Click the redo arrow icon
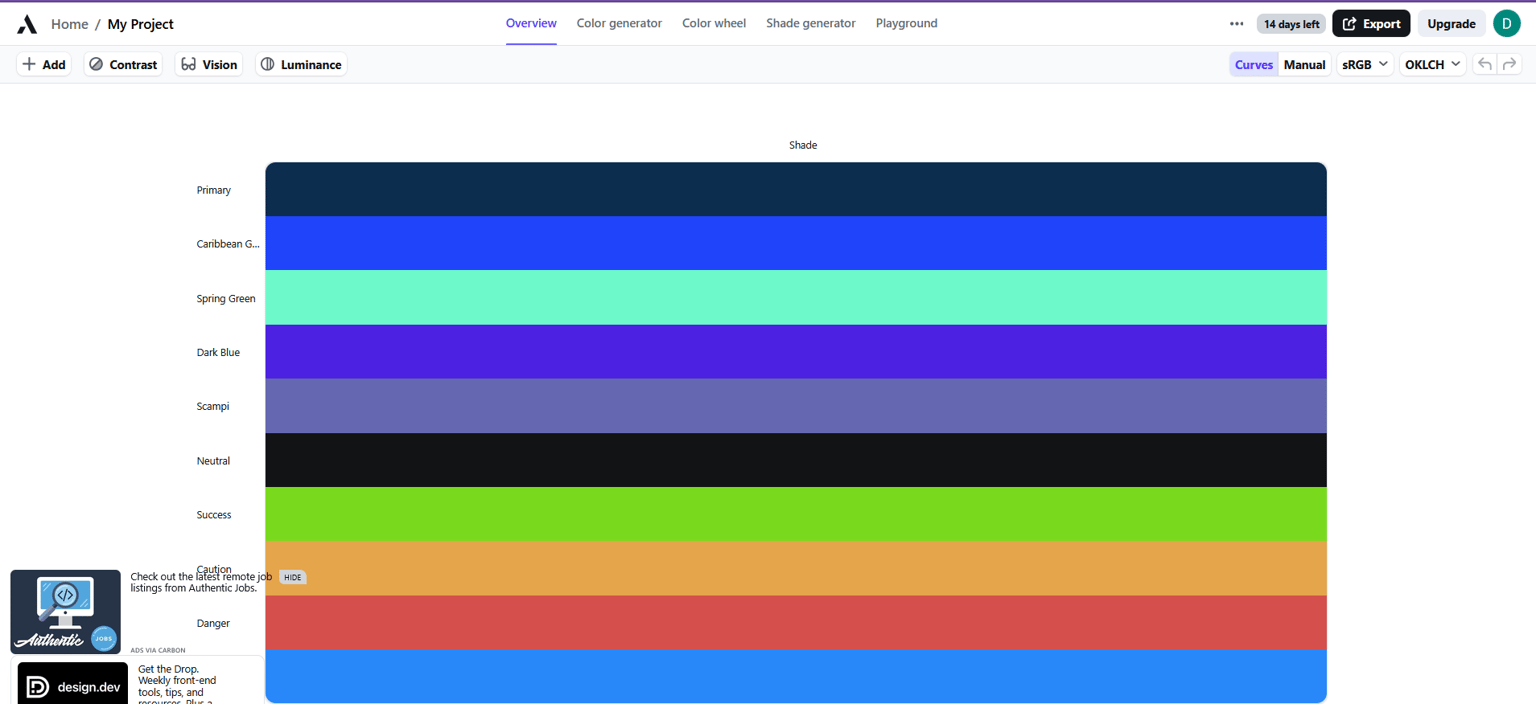1536x704 pixels. coord(1510,64)
